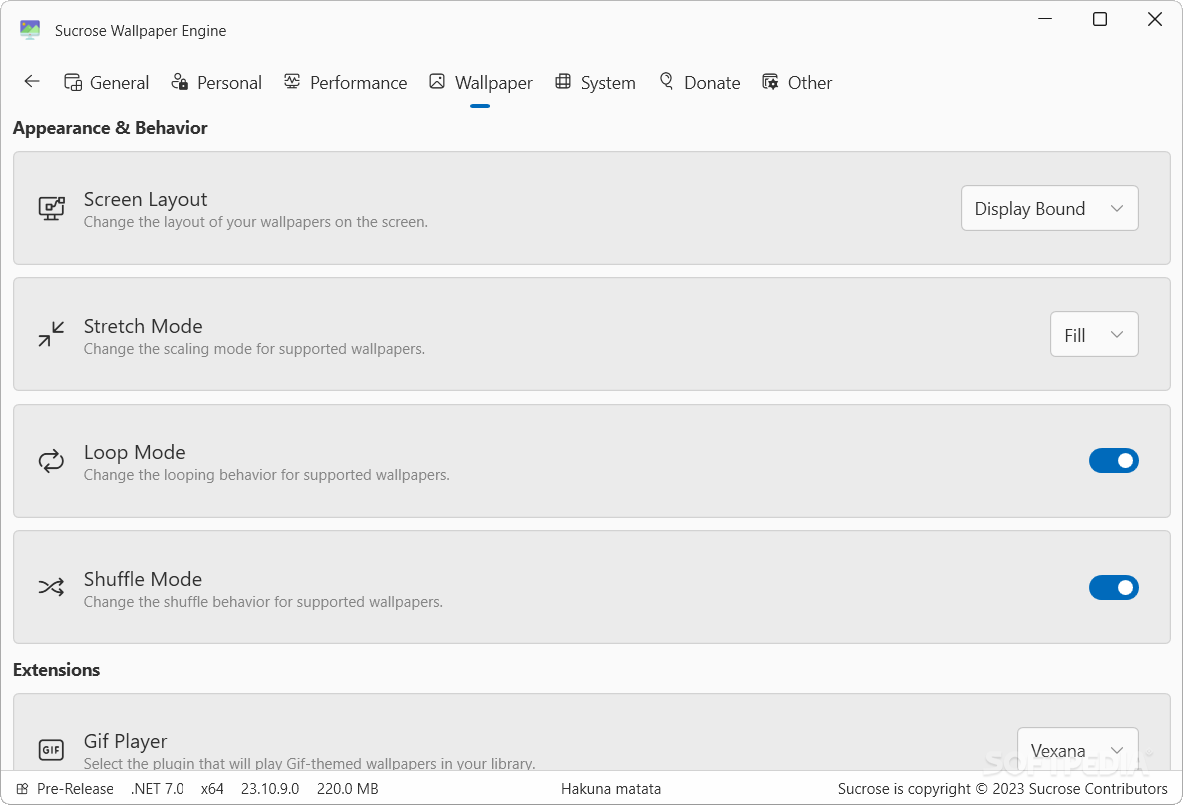This screenshot has height=805, width=1183.
Task: Click the Stretch Mode arrows icon
Action: point(51,334)
